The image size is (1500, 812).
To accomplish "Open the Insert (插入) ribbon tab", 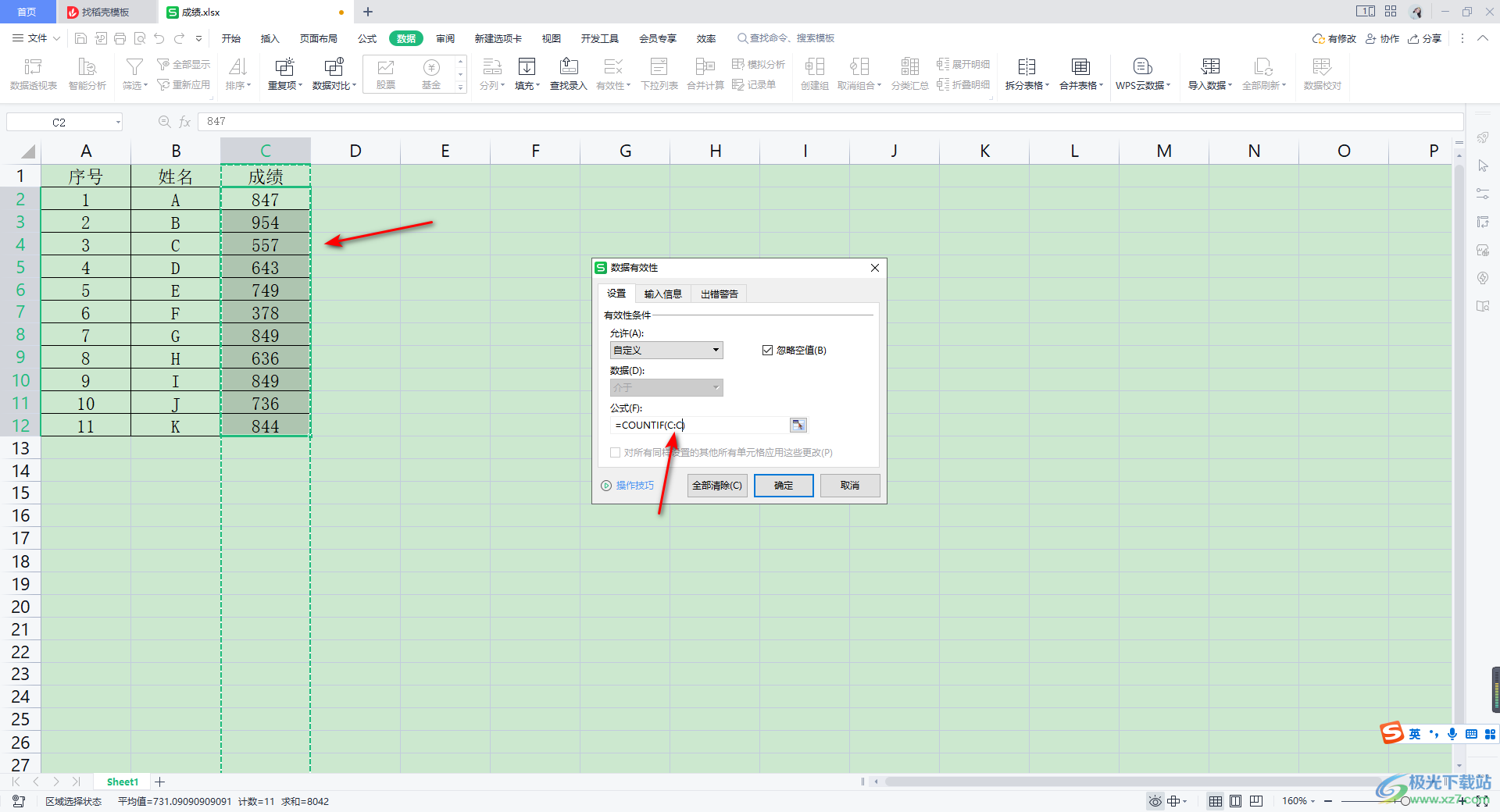I will click(x=270, y=38).
